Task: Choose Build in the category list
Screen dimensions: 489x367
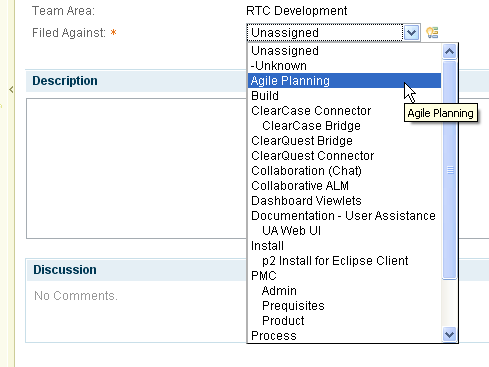Action: [344, 96]
